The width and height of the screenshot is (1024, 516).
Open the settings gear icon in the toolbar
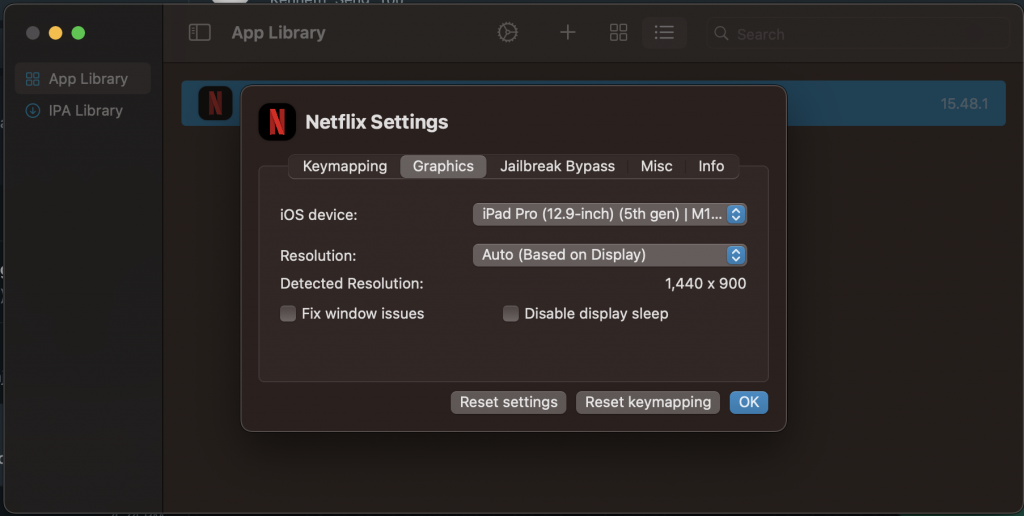507,33
